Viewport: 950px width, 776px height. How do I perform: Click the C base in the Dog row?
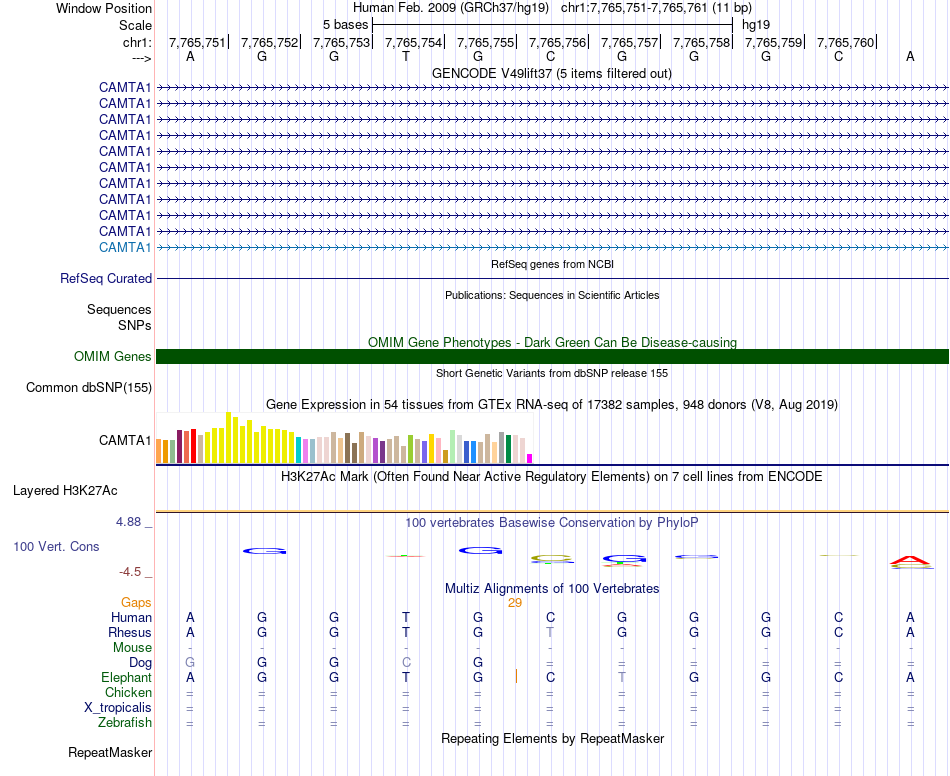pos(406,663)
